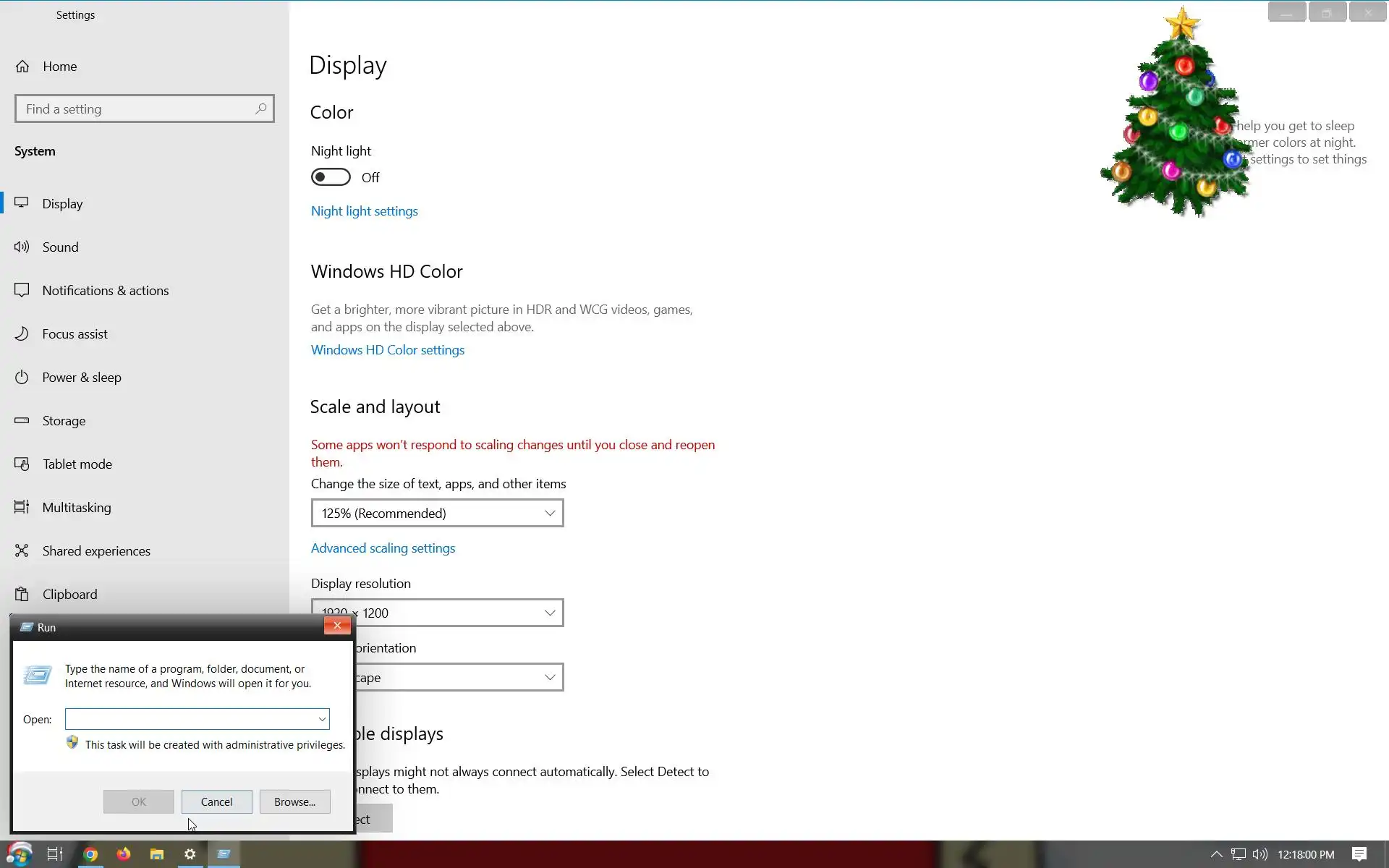Go to Power & sleep settings
Image resolution: width=1389 pixels, height=868 pixels.
[x=81, y=378]
